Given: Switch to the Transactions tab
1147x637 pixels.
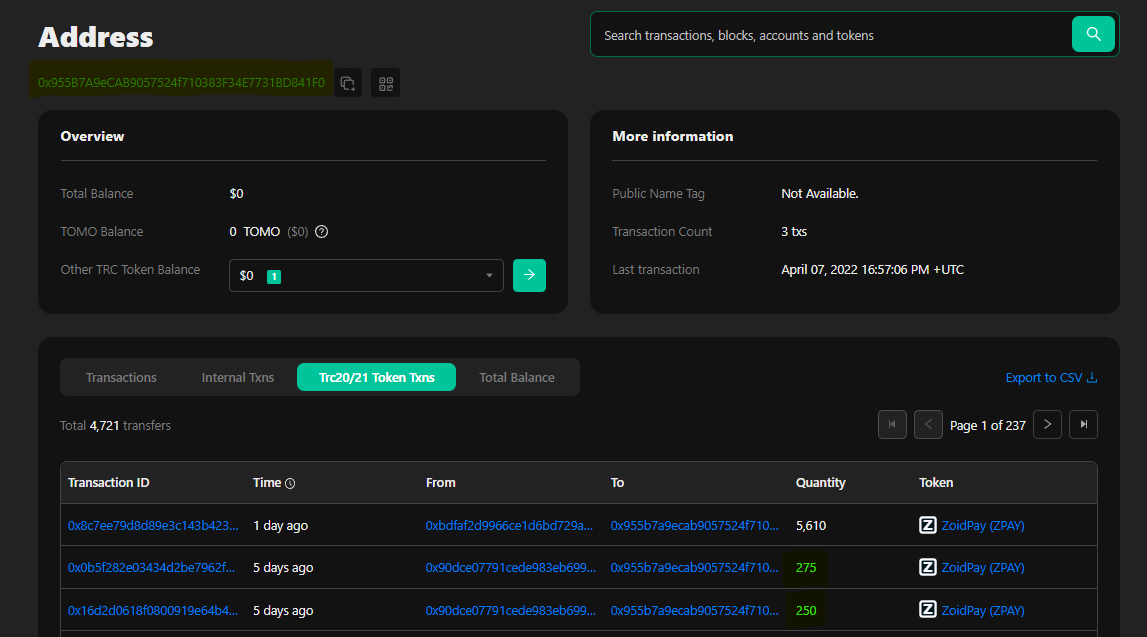Looking at the screenshot, I should [121, 377].
